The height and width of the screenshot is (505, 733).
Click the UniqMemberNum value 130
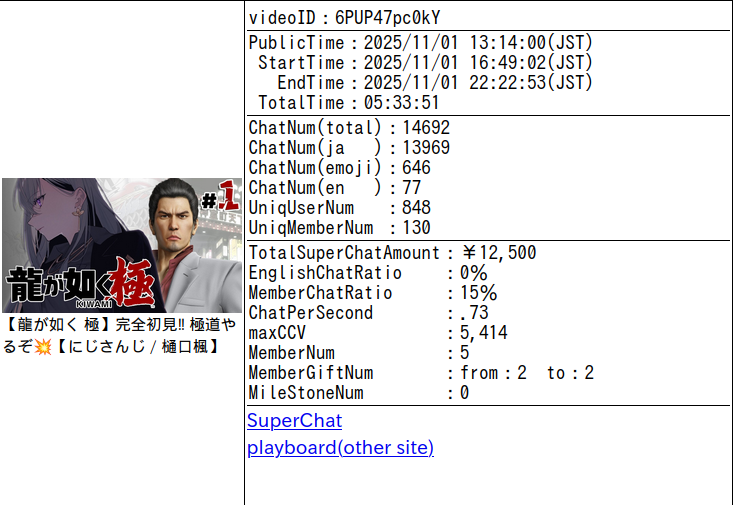point(416,228)
